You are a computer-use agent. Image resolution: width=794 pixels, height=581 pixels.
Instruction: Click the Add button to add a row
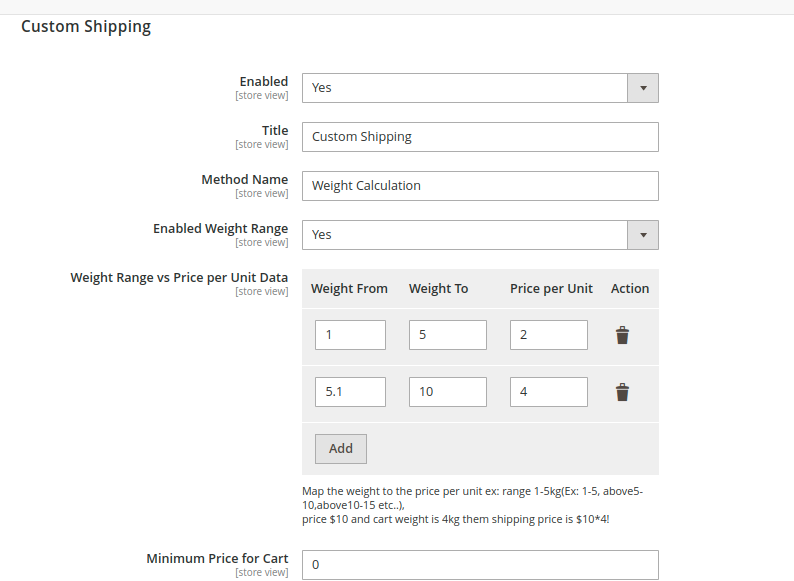[340, 449]
